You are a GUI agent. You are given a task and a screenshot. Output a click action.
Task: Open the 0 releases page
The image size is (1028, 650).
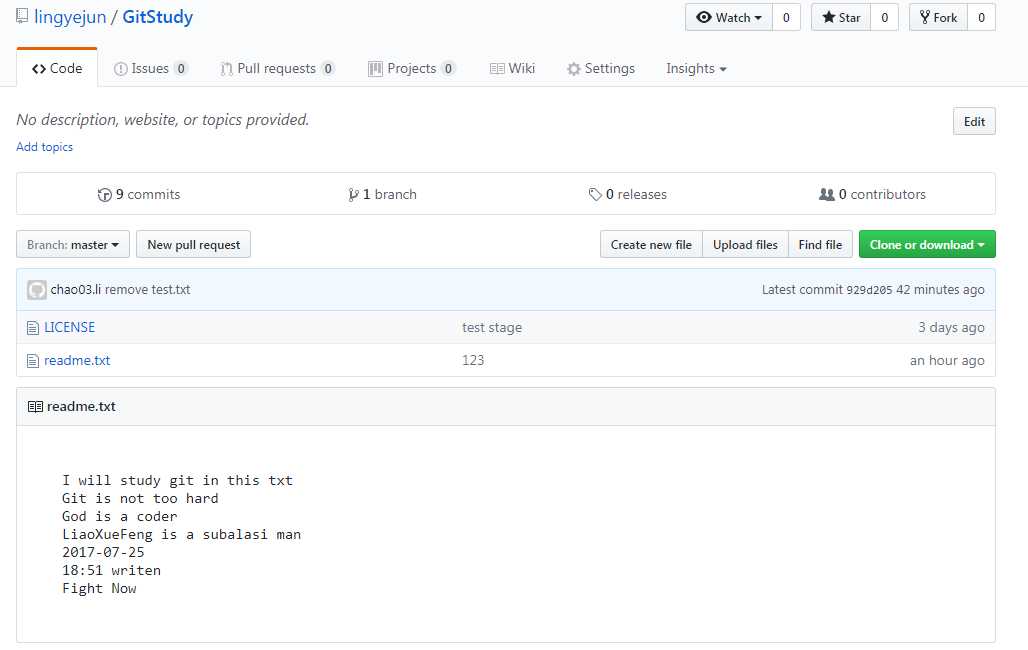coord(627,194)
